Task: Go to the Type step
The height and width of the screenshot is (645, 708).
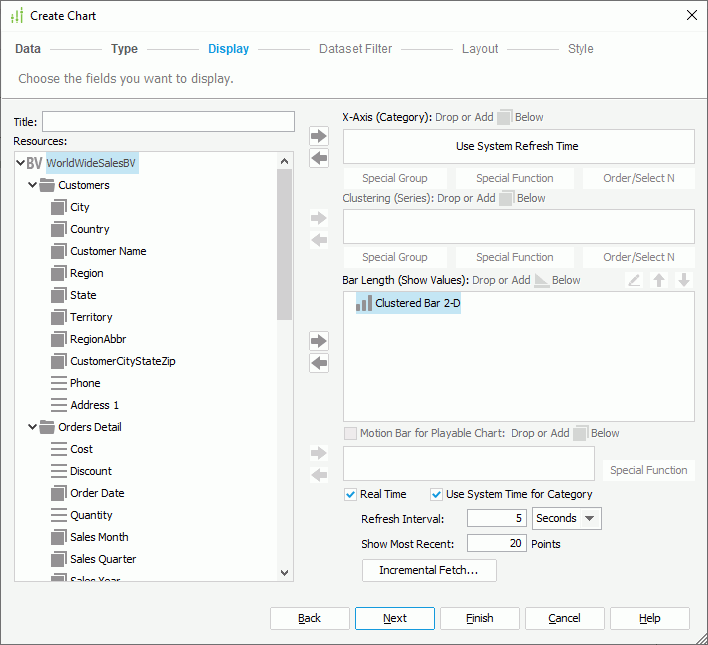Action: point(124,49)
